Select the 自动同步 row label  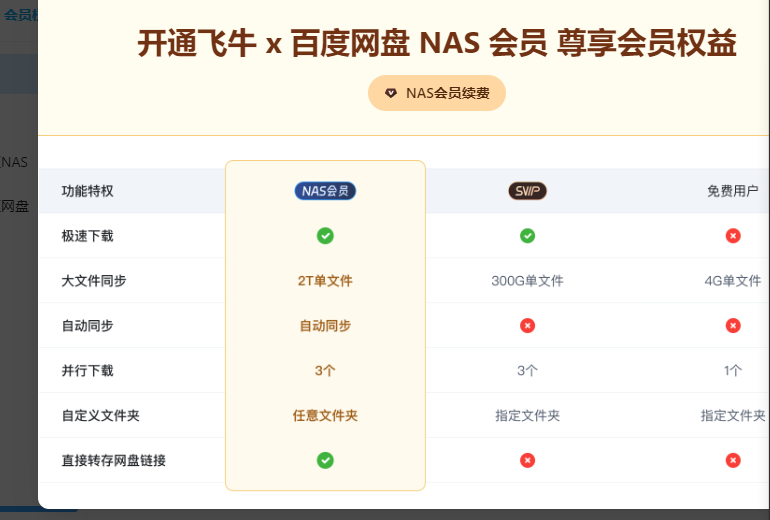click(87, 326)
